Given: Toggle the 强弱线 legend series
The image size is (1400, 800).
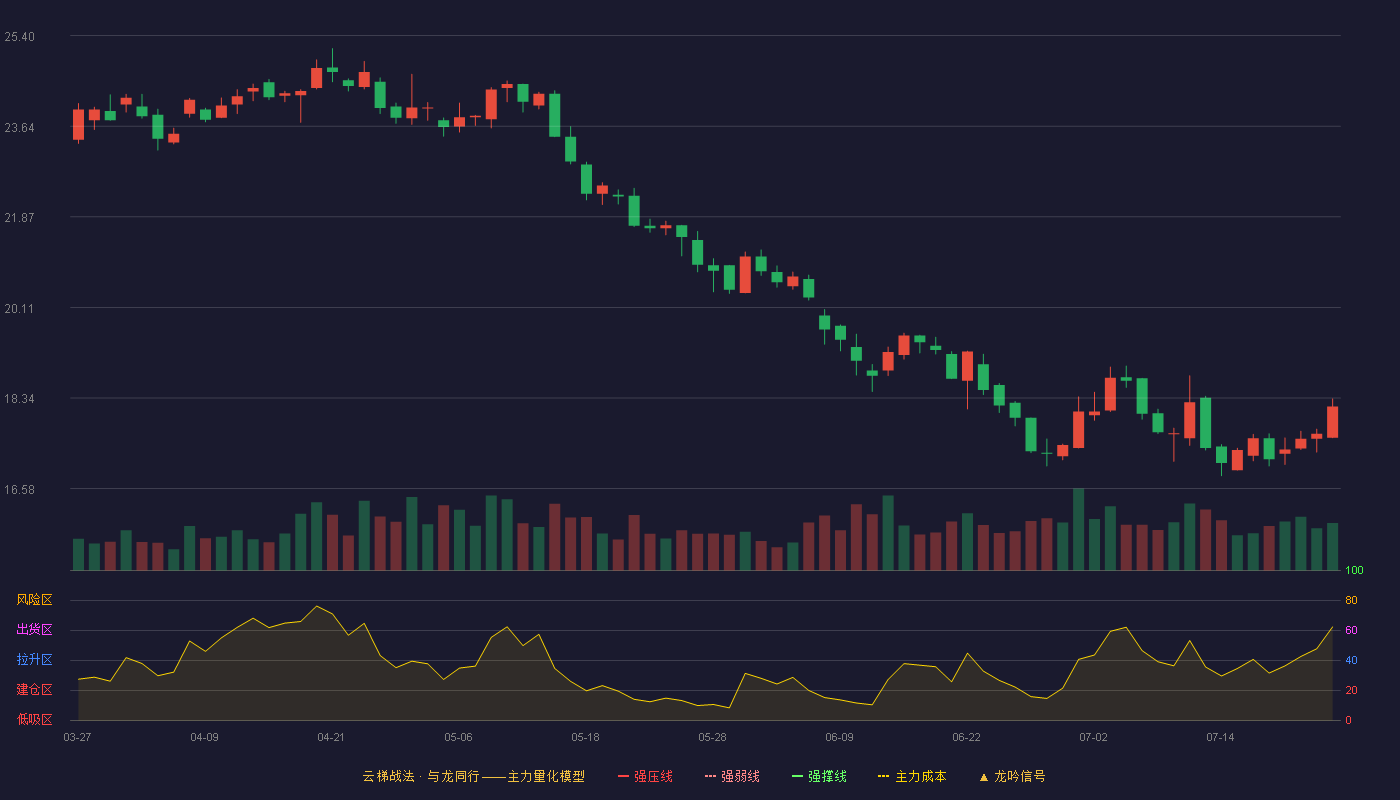Looking at the screenshot, I should pos(732,776).
